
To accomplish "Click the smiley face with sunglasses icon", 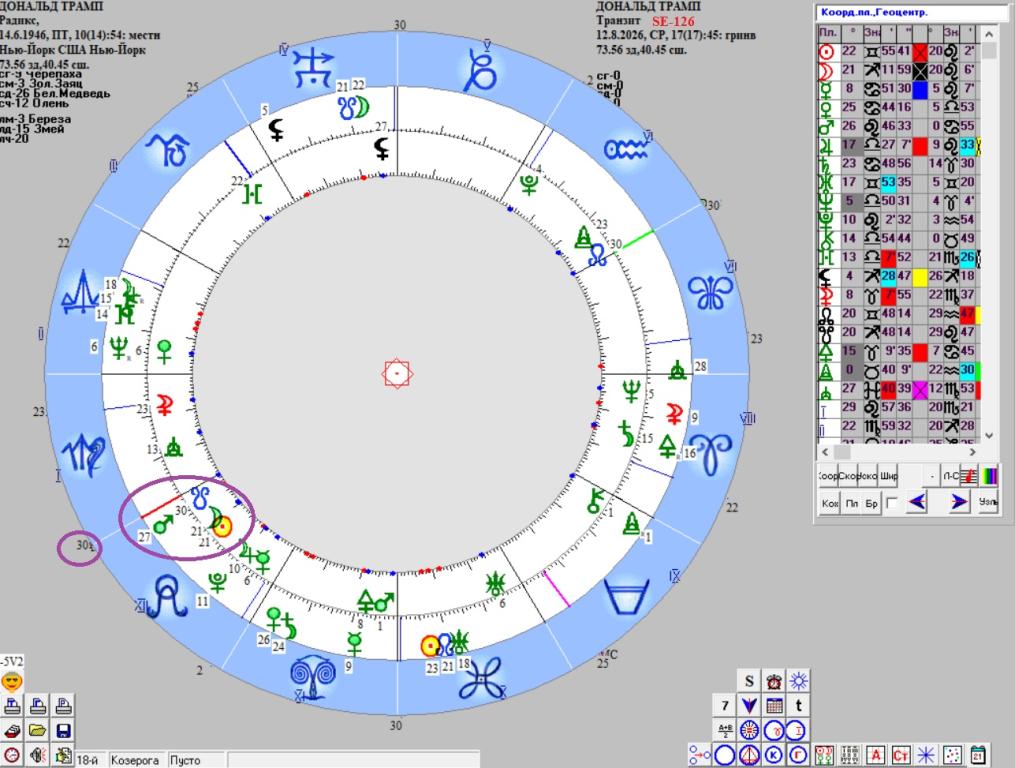I will pos(12,682).
